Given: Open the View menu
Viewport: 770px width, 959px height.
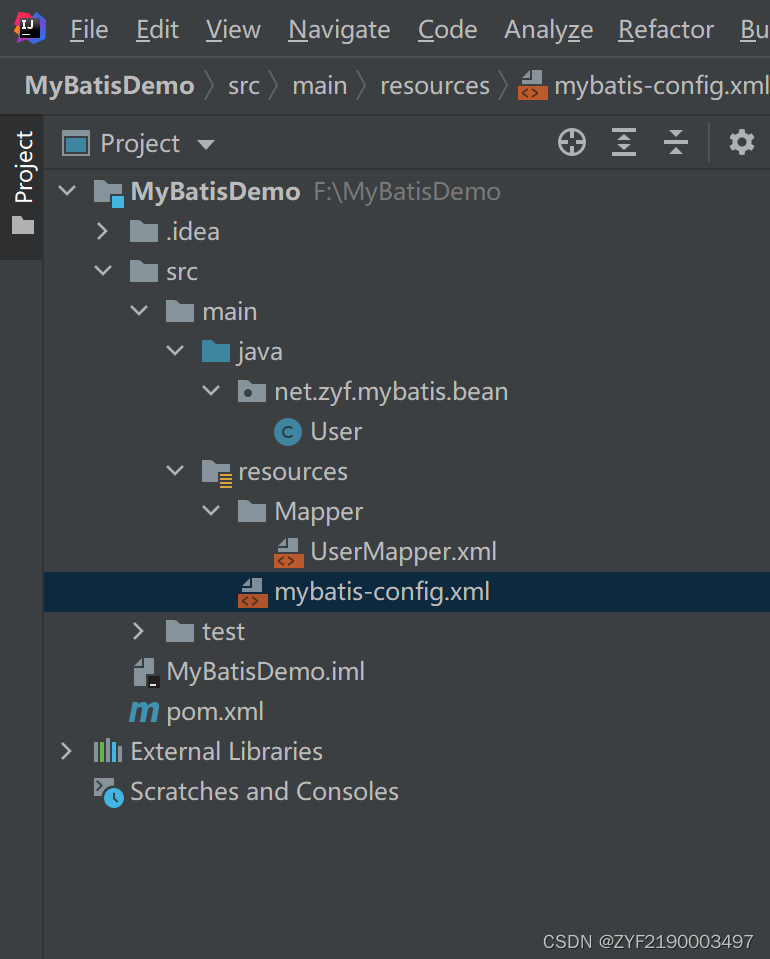Looking at the screenshot, I should [x=233, y=29].
